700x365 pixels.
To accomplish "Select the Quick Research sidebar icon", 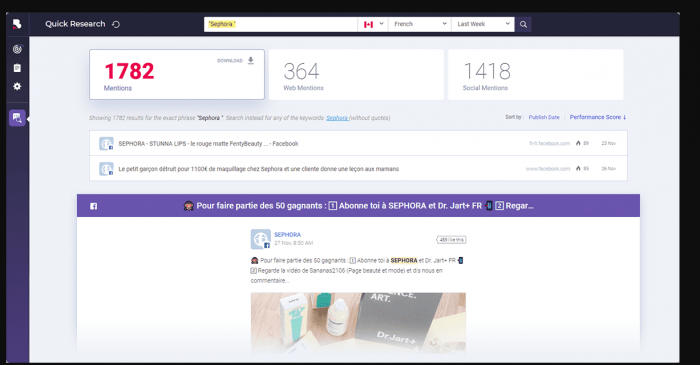I will [x=17, y=118].
